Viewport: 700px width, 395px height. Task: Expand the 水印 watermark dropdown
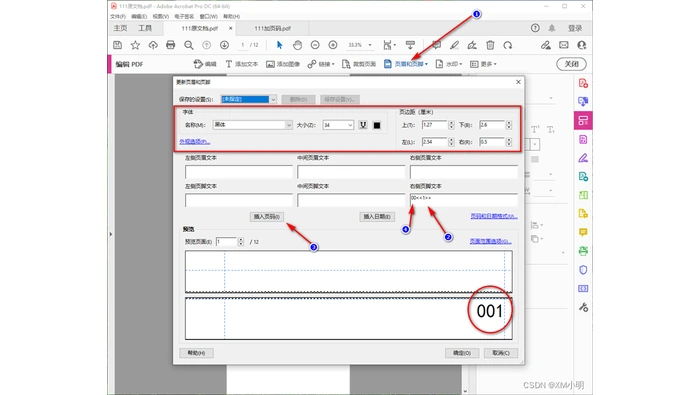(x=461, y=64)
